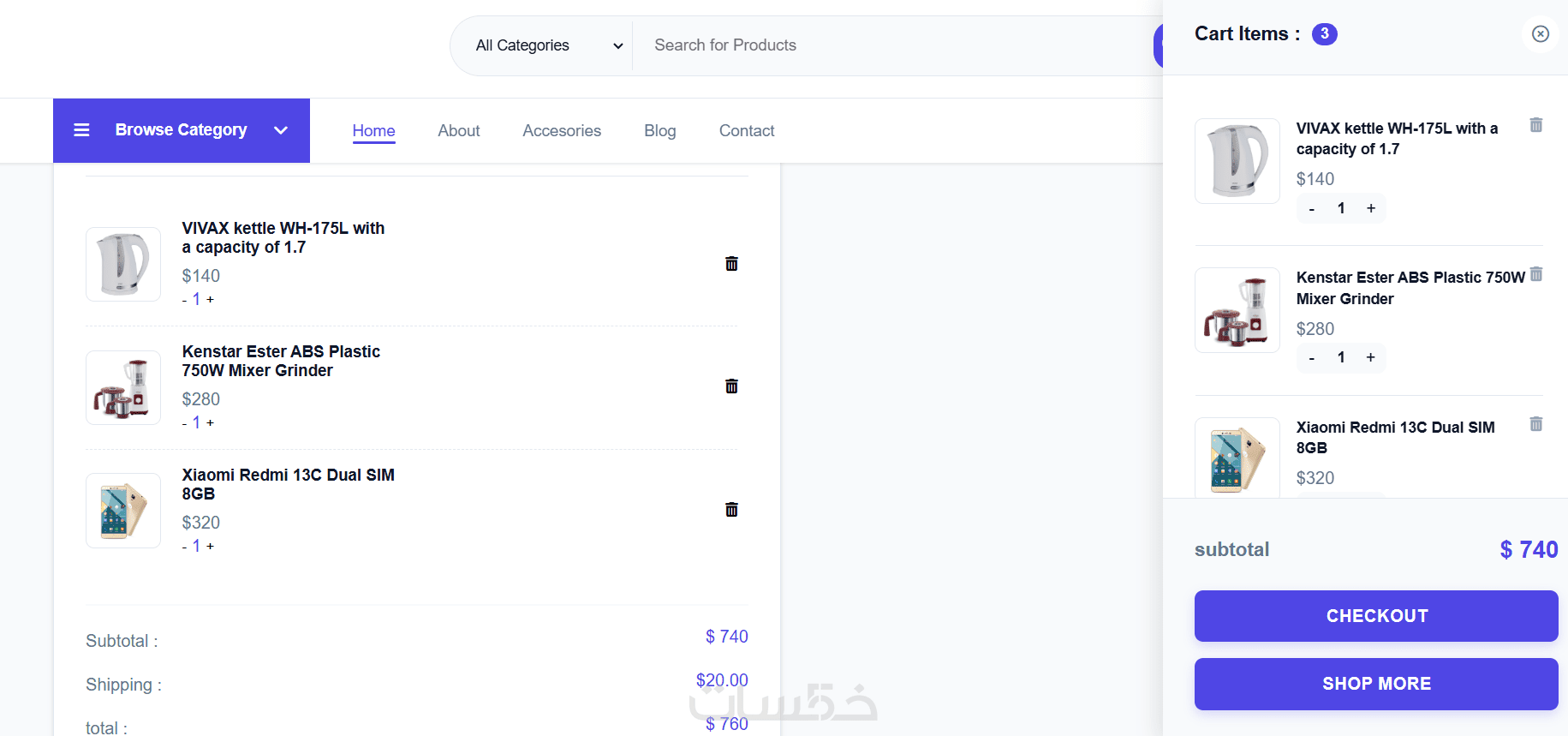
Task: Click the Kenstar Mixer Grinder thumbnail in sidebar
Action: (x=1237, y=310)
